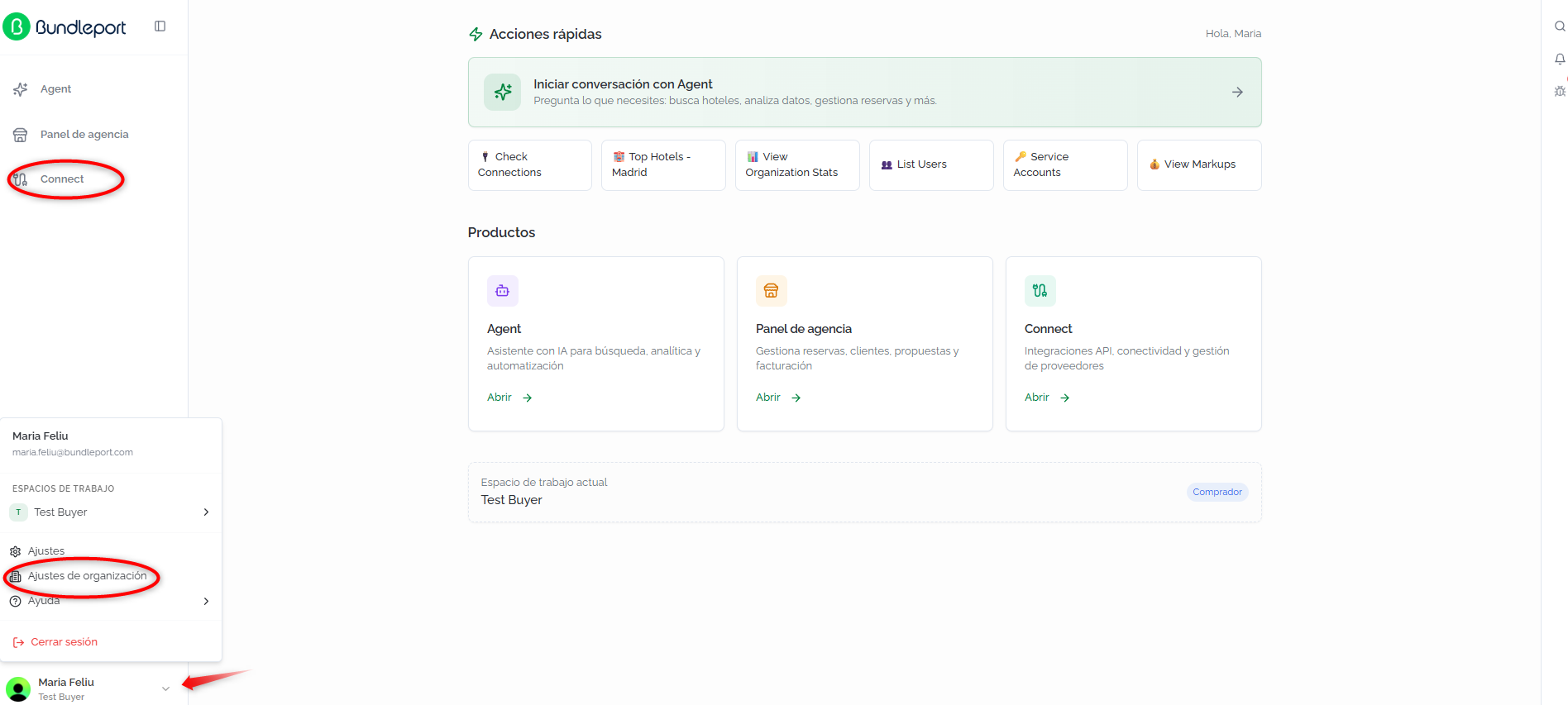Click the bug icon below the bell

point(1560,92)
